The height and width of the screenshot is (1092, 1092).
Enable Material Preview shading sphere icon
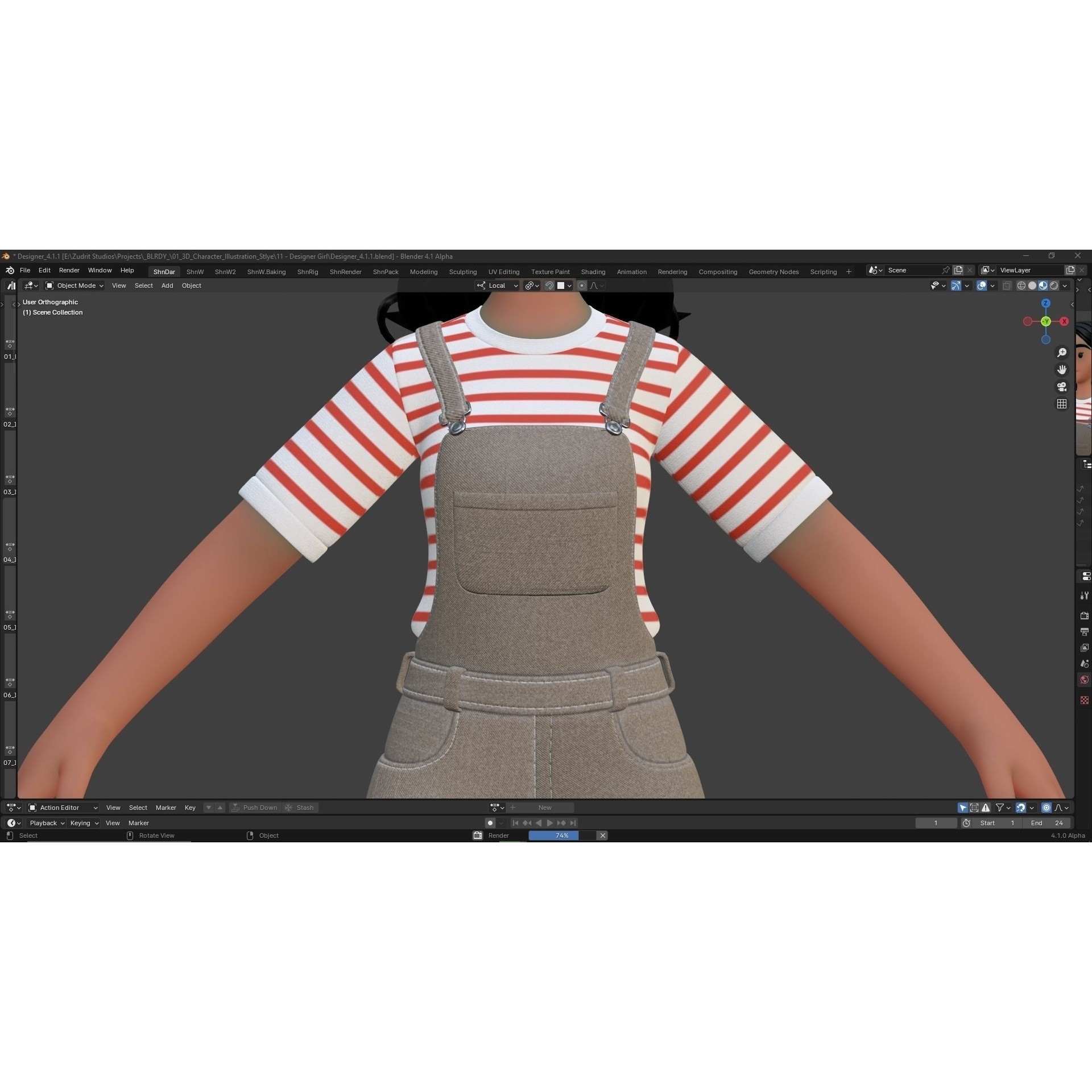tap(1043, 286)
